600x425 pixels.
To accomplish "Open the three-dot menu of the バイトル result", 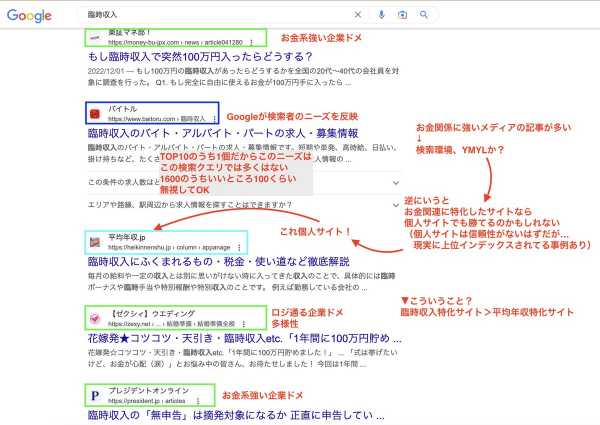I will coord(214,119).
